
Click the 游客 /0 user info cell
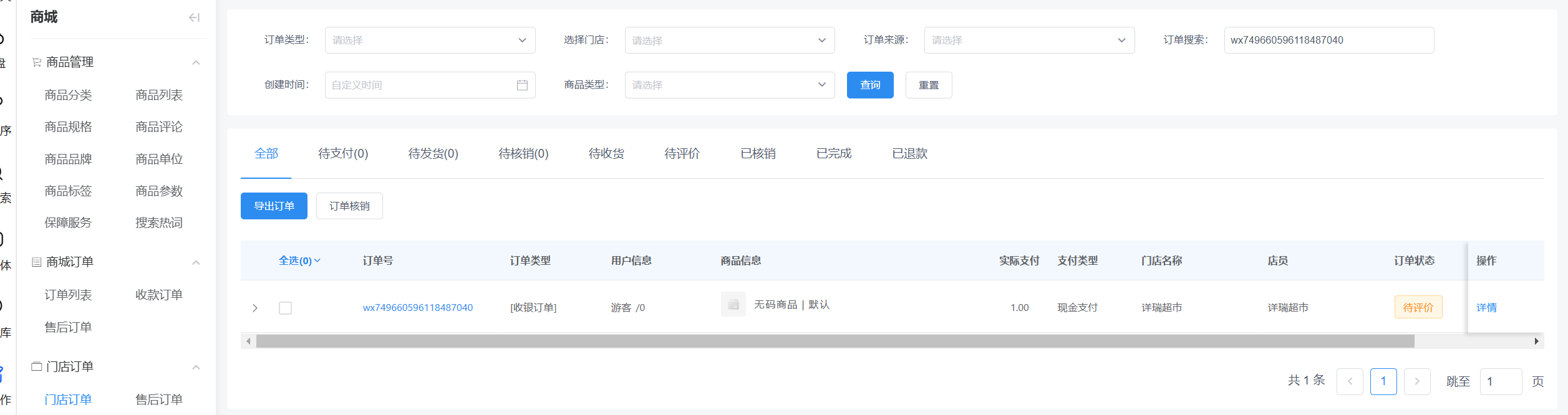click(627, 308)
